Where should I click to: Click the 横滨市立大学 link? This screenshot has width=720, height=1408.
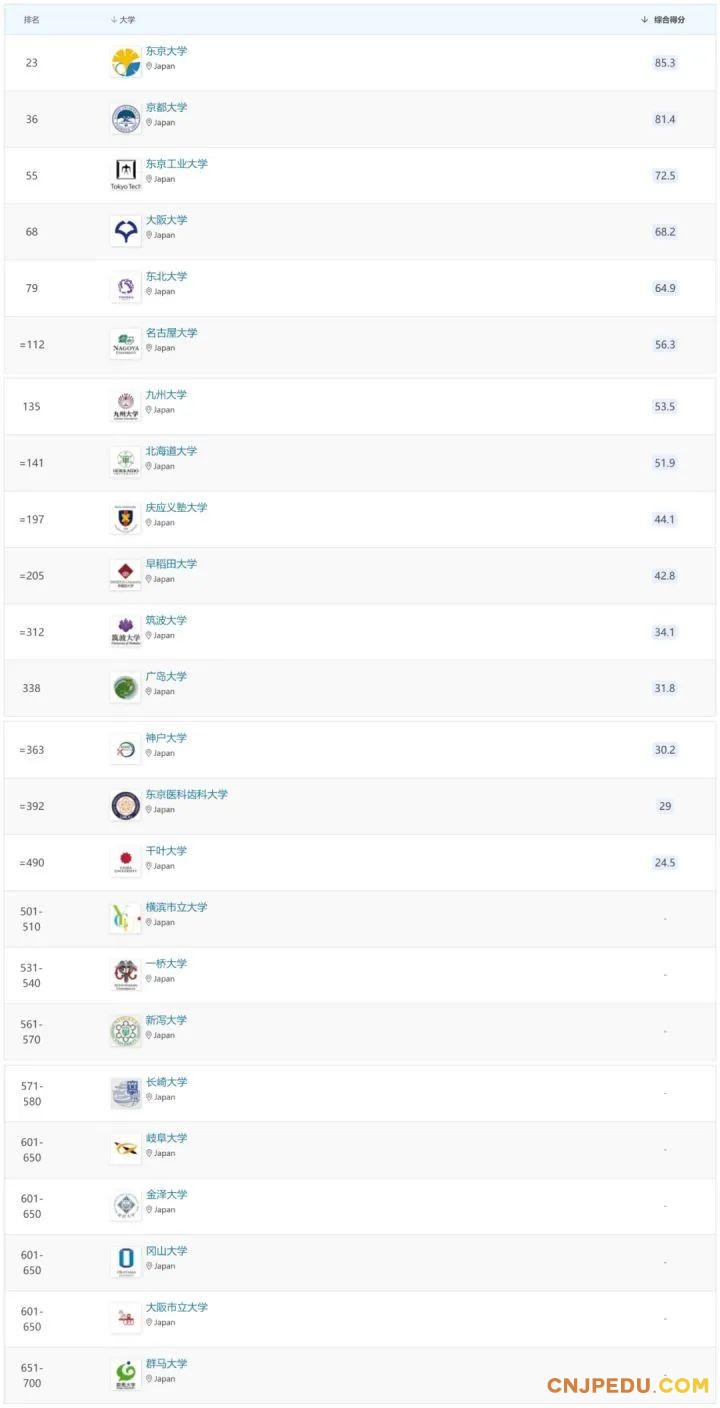click(177, 908)
